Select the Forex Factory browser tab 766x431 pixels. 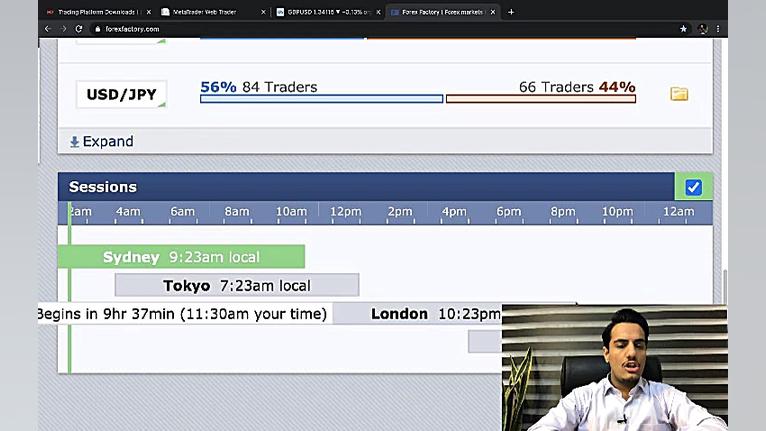pyautogui.click(x=442, y=12)
